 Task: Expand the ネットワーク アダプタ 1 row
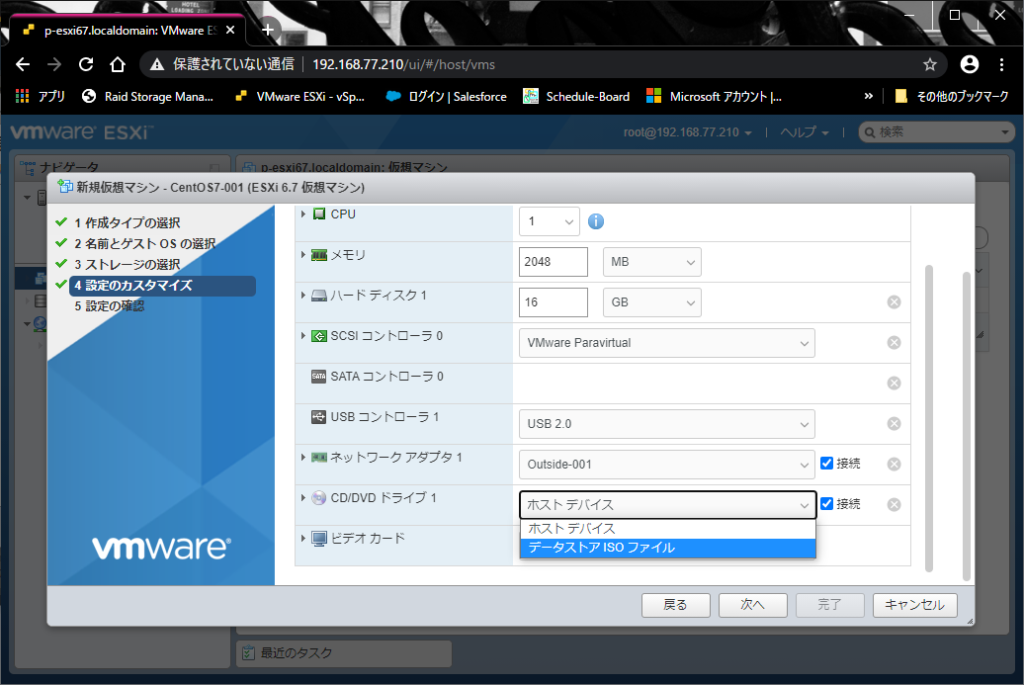(x=303, y=457)
